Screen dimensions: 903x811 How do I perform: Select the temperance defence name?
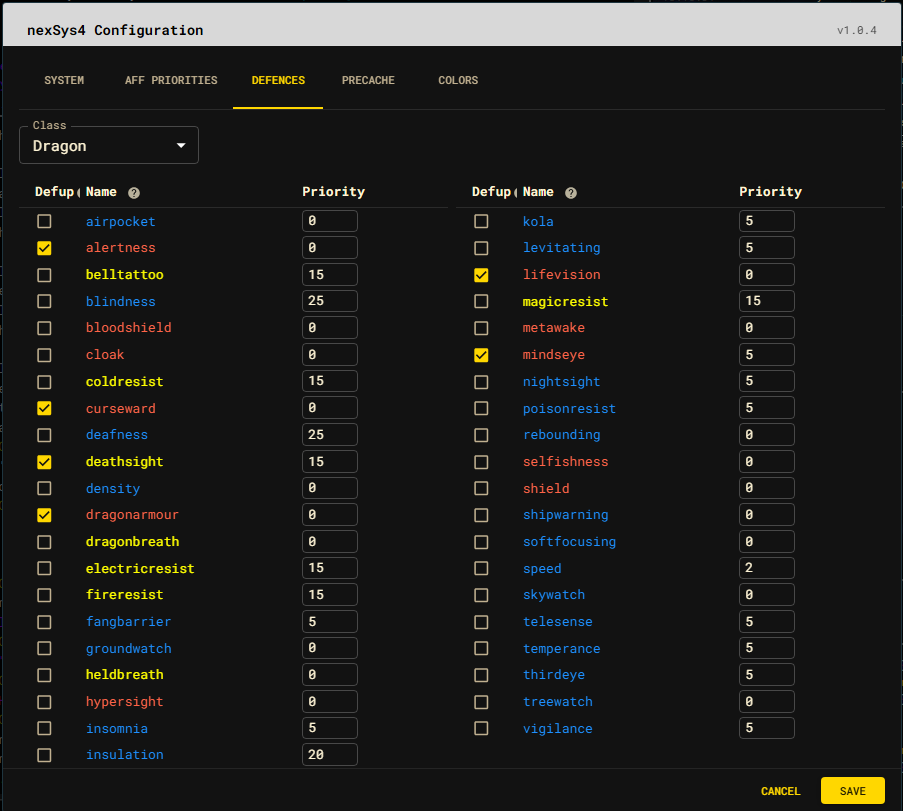click(x=561, y=649)
